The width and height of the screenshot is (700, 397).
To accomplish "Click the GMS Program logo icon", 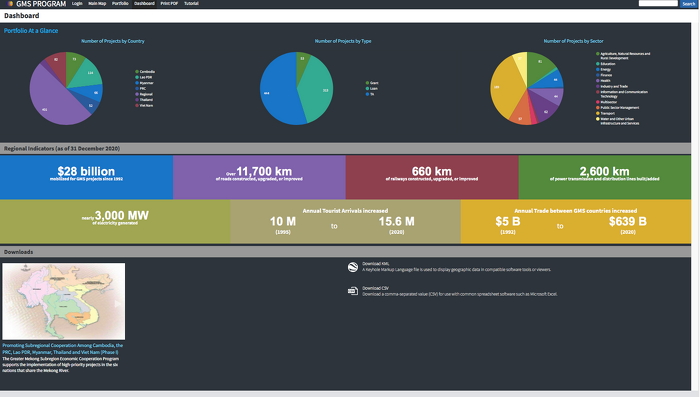I will tap(10, 4).
